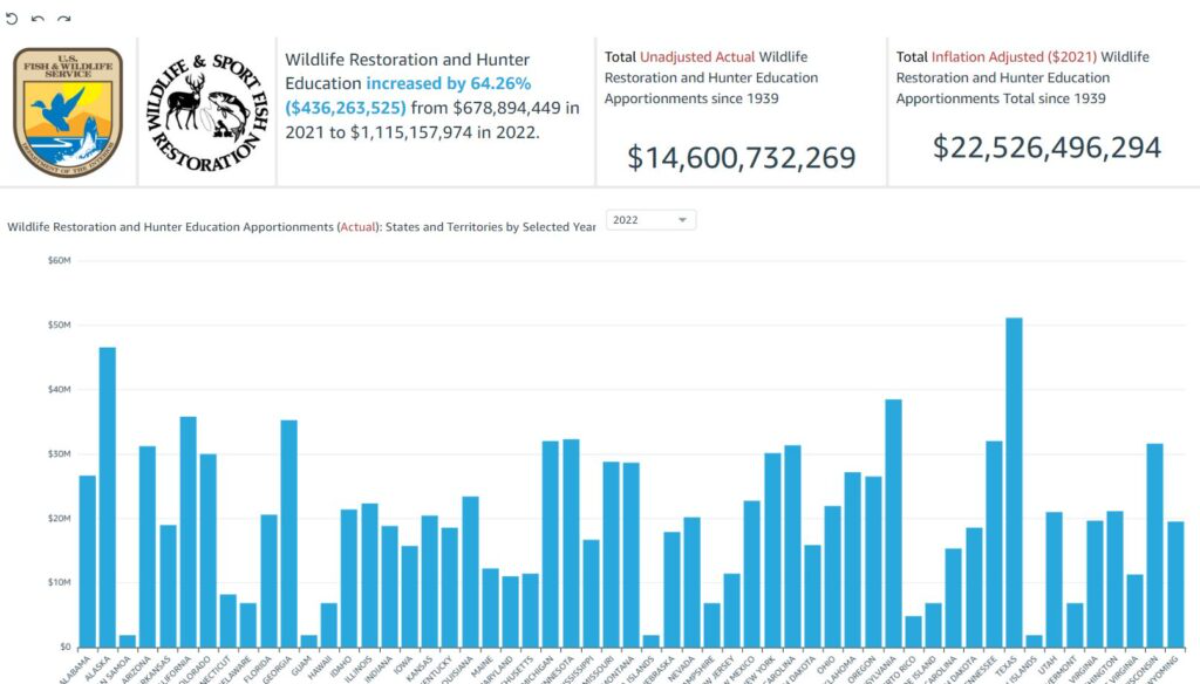Click the bar chart title text
Screen dimensions: 1200x684
point(301,227)
